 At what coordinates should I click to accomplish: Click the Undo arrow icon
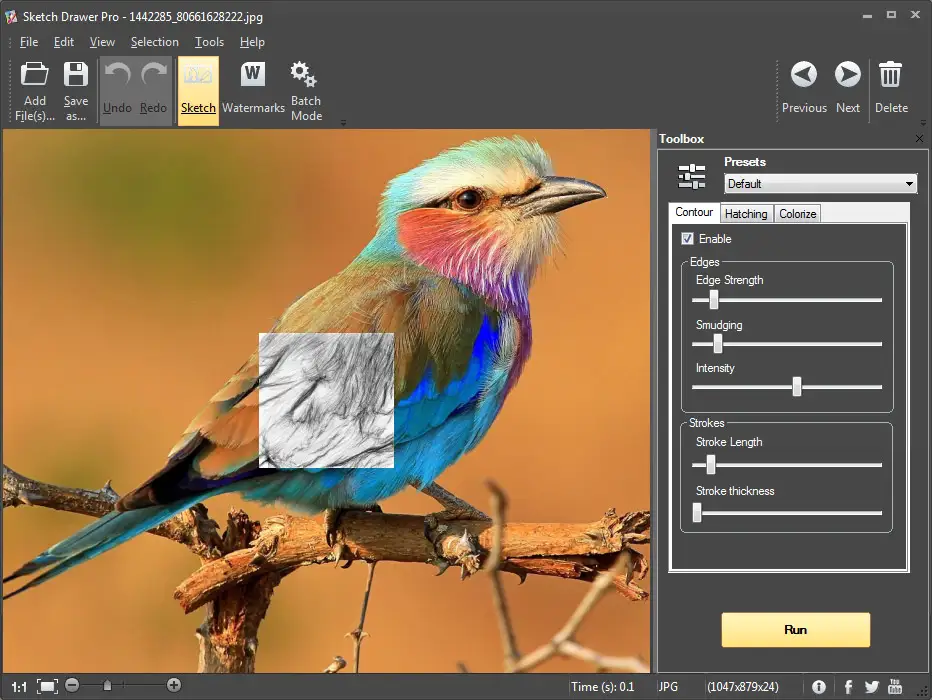click(117, 75)
